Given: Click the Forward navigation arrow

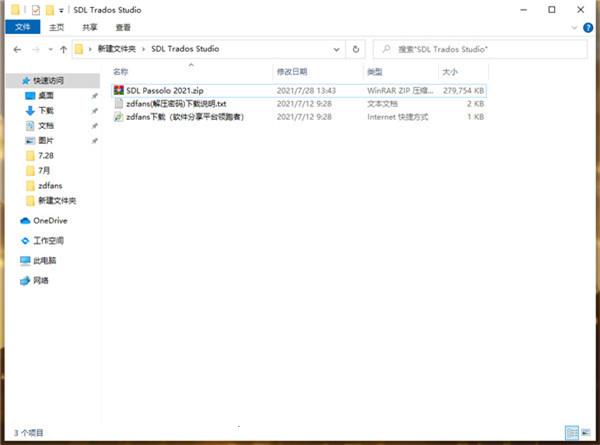Looking at the screenshot, I should click(x=36, y=49).
